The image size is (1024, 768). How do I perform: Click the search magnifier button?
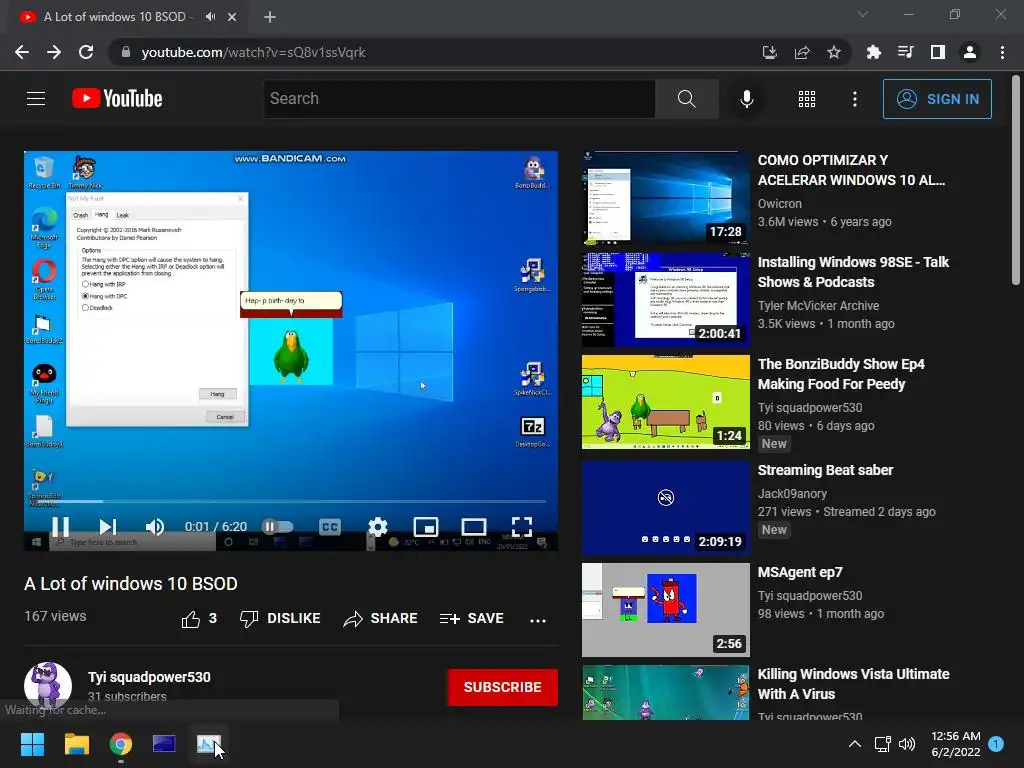point(686,99)
